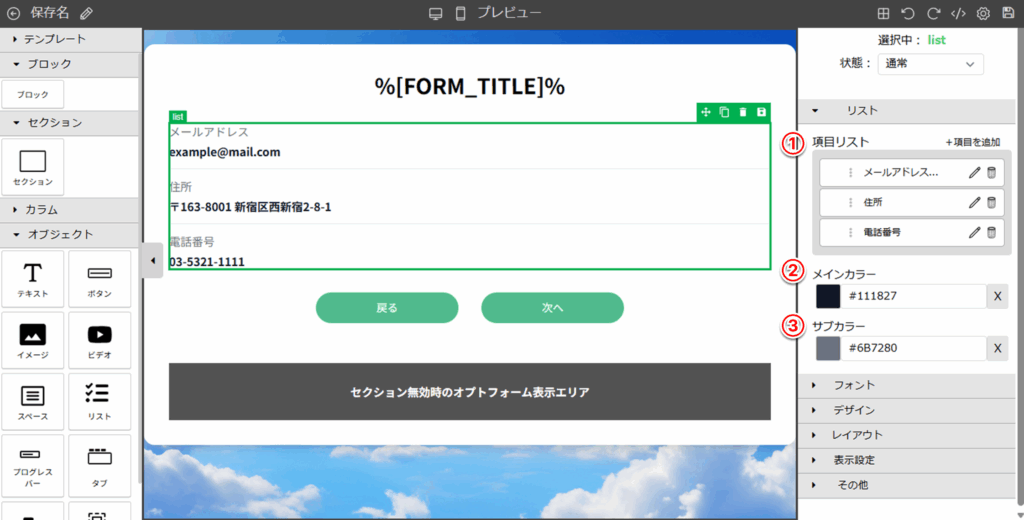Duplicate the selected list block
Image resolution: width=1024 pixels, height=520 pixels.
724,112
